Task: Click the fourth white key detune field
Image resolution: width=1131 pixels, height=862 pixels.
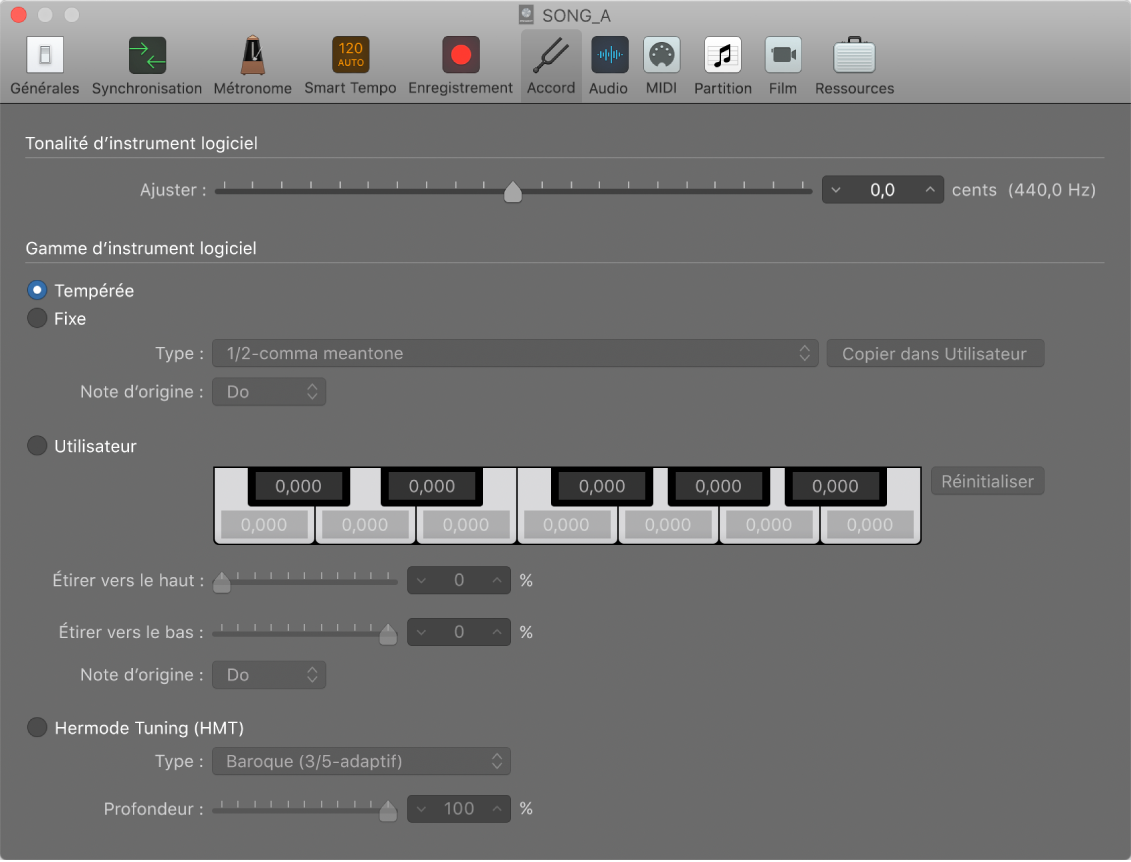Action: 566,525
